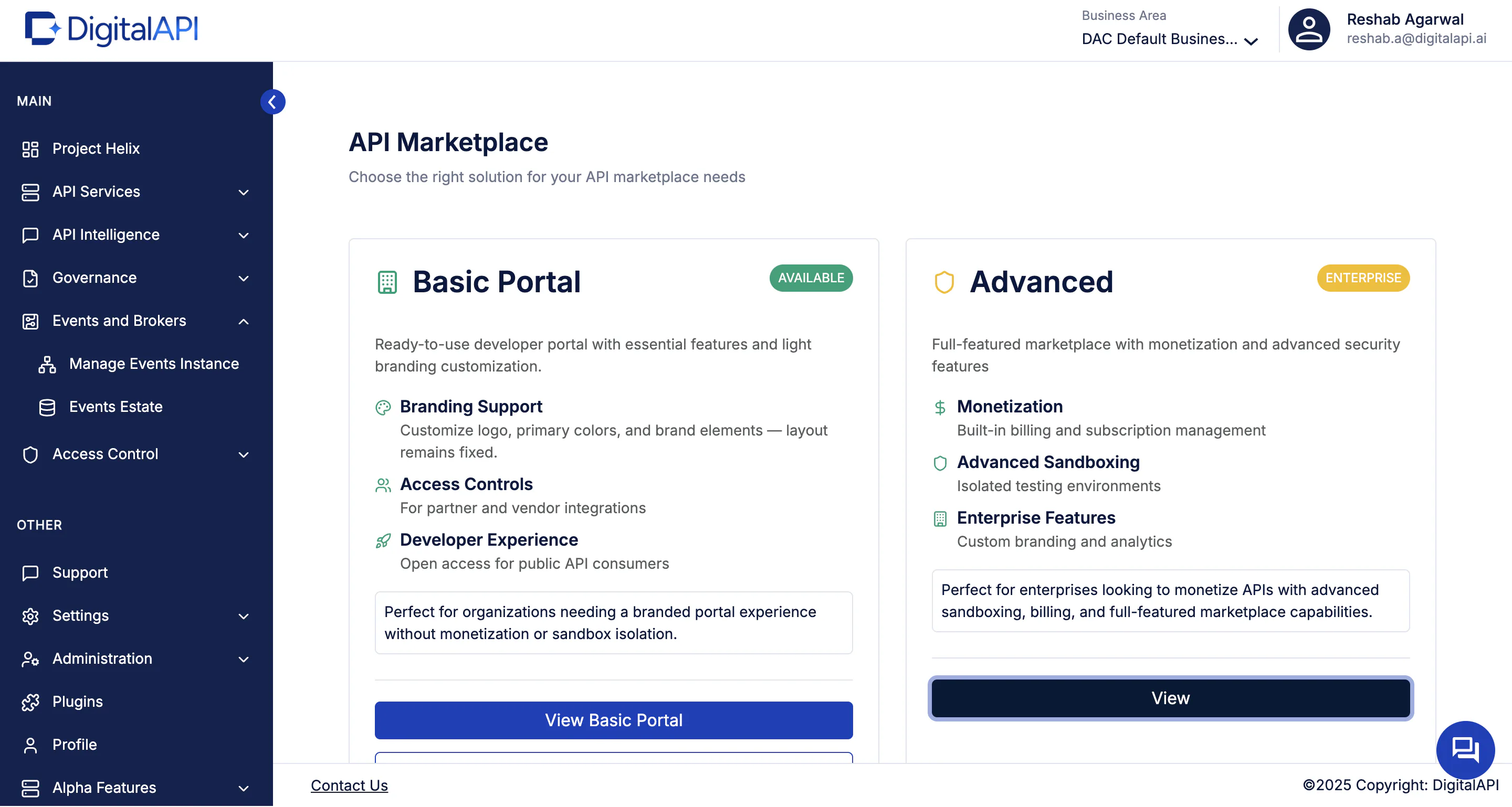Follow the Contact Us link
This screenshot has width=1512, height=807.
[x=349, y=786]
